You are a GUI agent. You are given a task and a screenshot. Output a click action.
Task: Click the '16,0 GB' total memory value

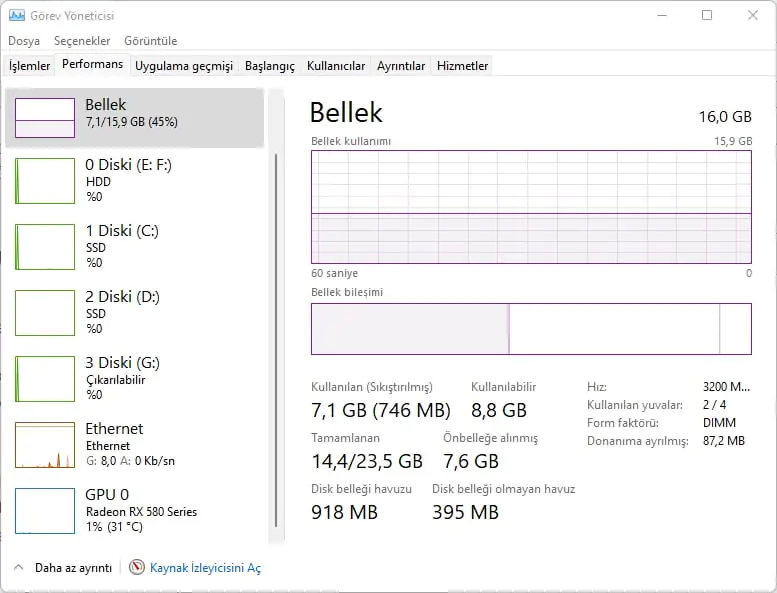pyautogui.click(x=725, y=117)
